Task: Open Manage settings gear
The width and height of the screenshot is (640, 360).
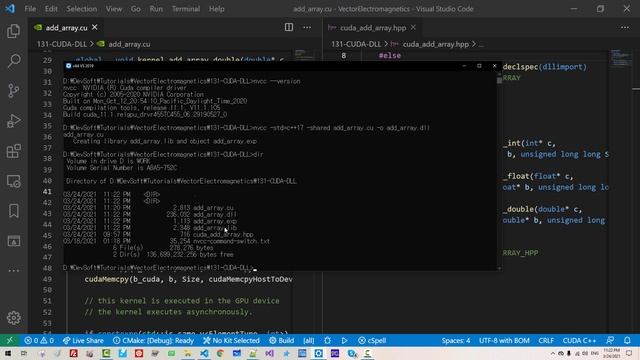Action: 13,318
